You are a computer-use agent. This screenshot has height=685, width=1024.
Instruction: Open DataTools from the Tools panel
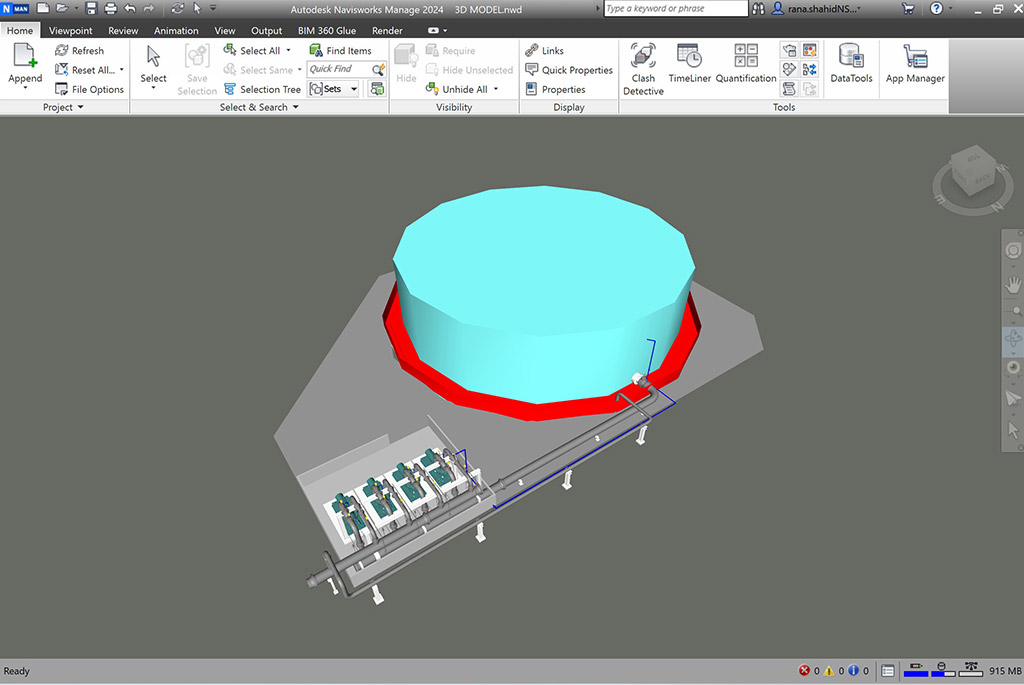click(851, 66)
